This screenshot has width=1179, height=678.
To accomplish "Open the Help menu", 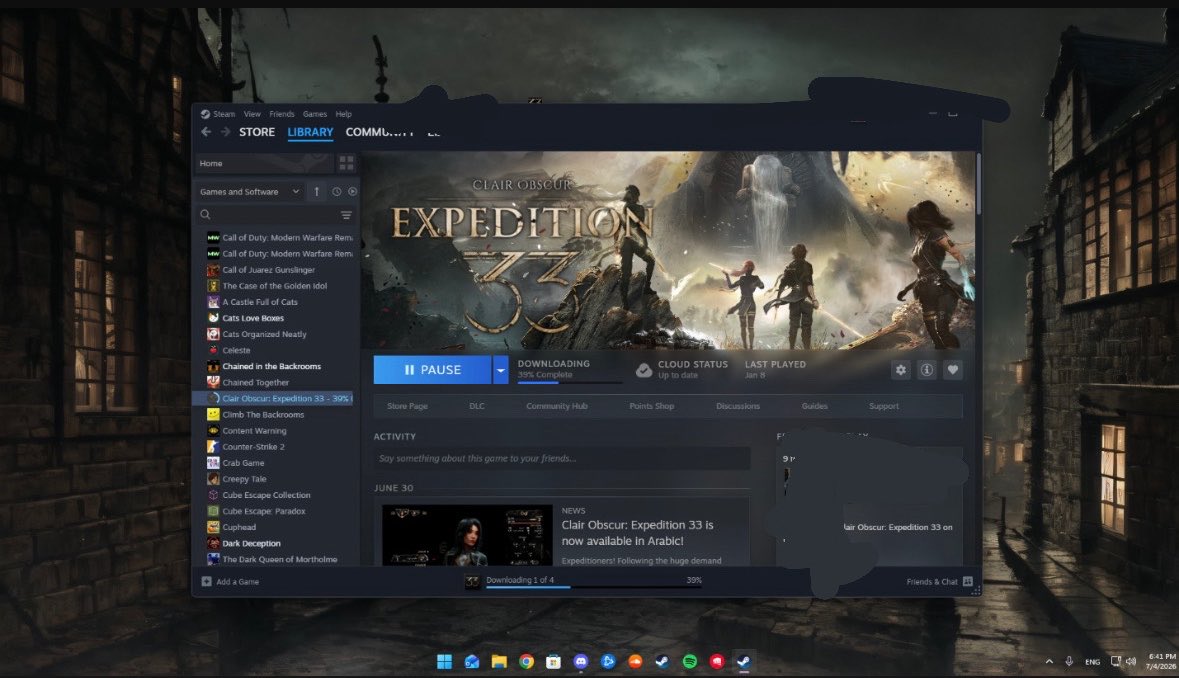I will click(x=344, y=114).
